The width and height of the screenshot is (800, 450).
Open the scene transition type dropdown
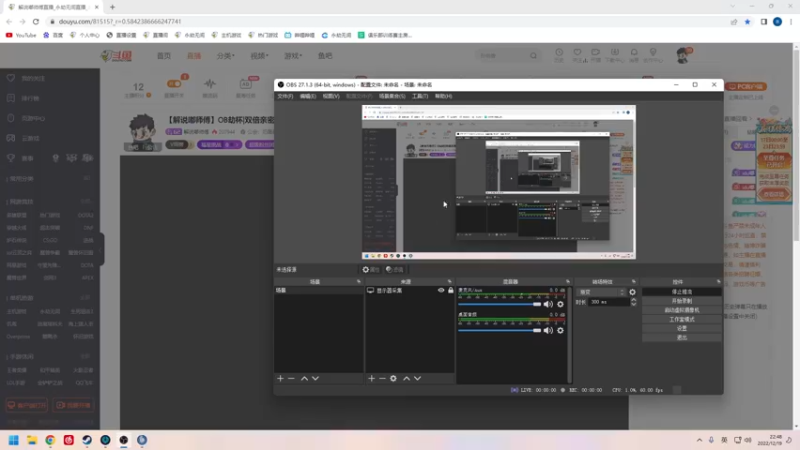pyautogui.click(x=602, y=292)
